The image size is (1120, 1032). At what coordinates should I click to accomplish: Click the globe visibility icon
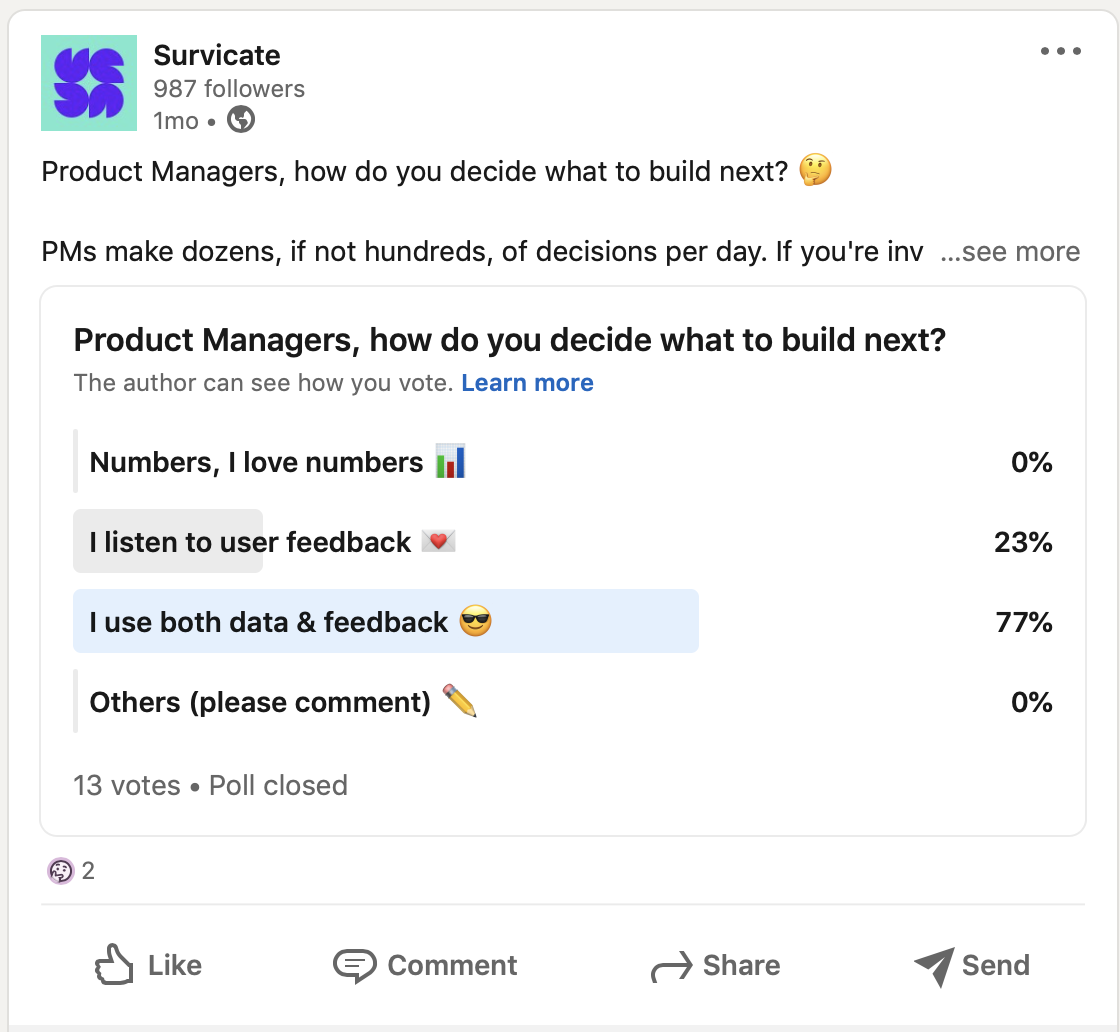point(241,121)
